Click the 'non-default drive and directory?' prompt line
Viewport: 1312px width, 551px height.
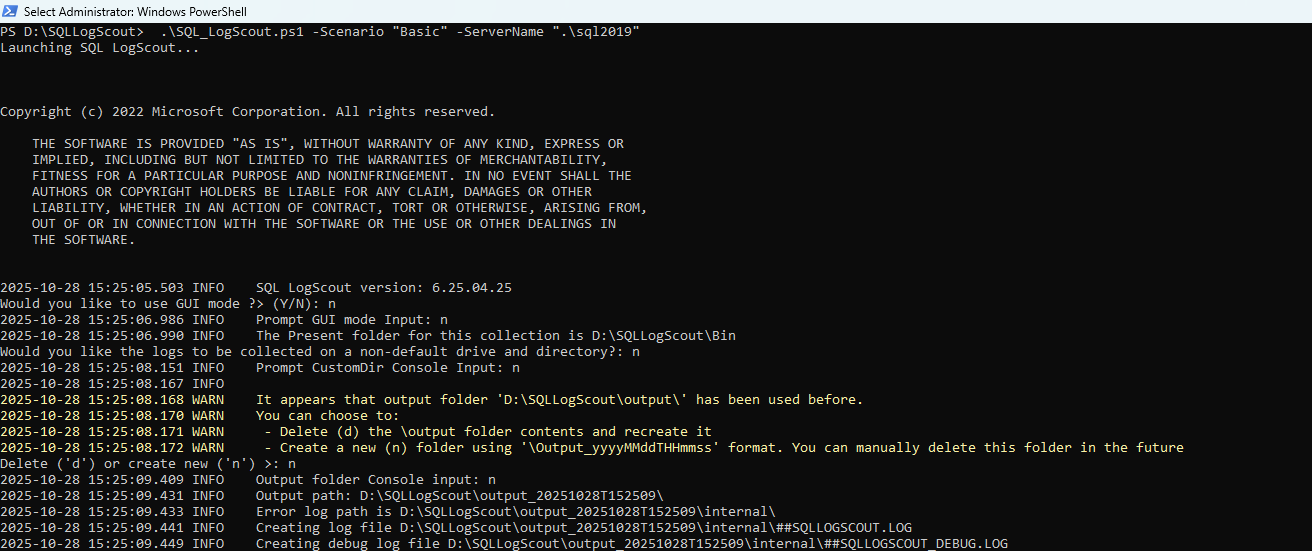pyautogui.click(x=320, y=352)
